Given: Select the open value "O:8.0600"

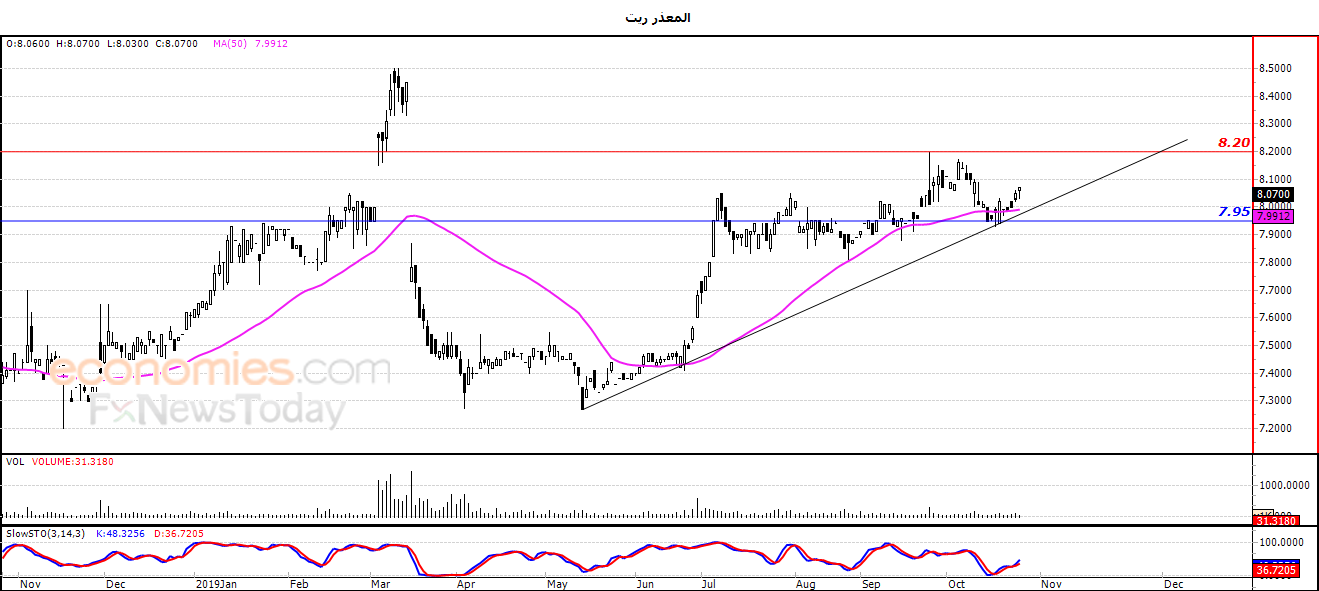Looking at the screenshot, I should (x=29, y=44).
